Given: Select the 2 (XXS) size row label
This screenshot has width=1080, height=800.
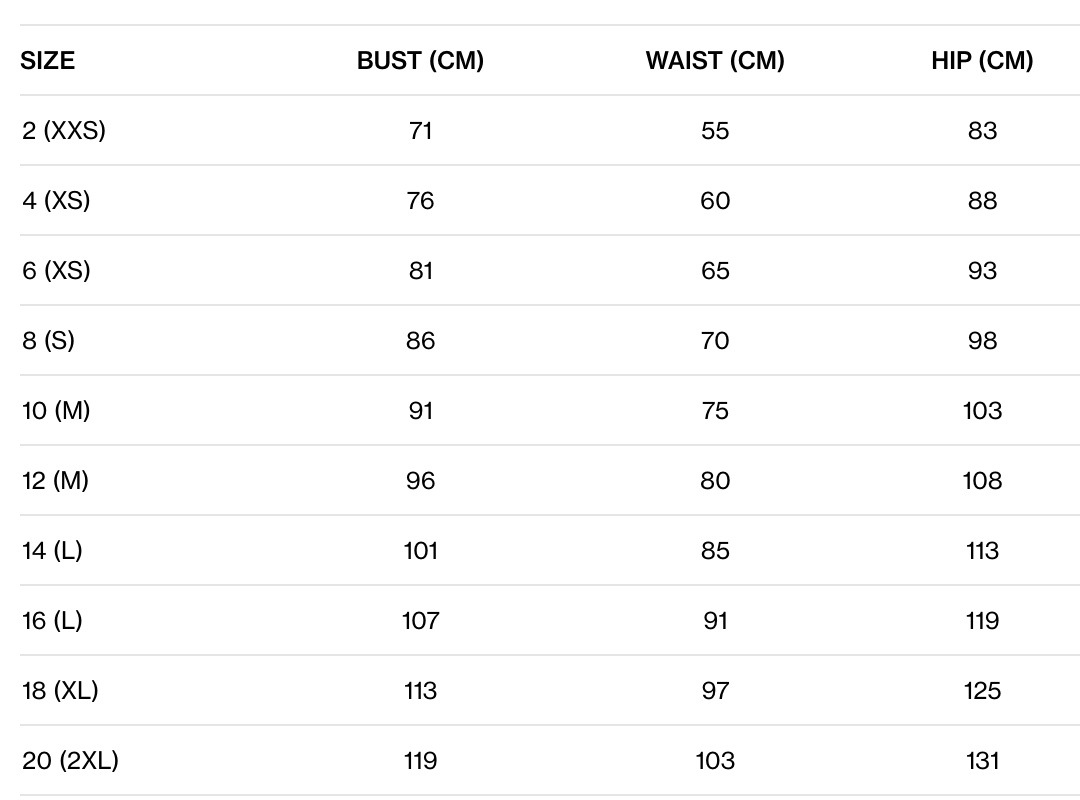Looking at the screenshot, I should [x=64, y=131].
